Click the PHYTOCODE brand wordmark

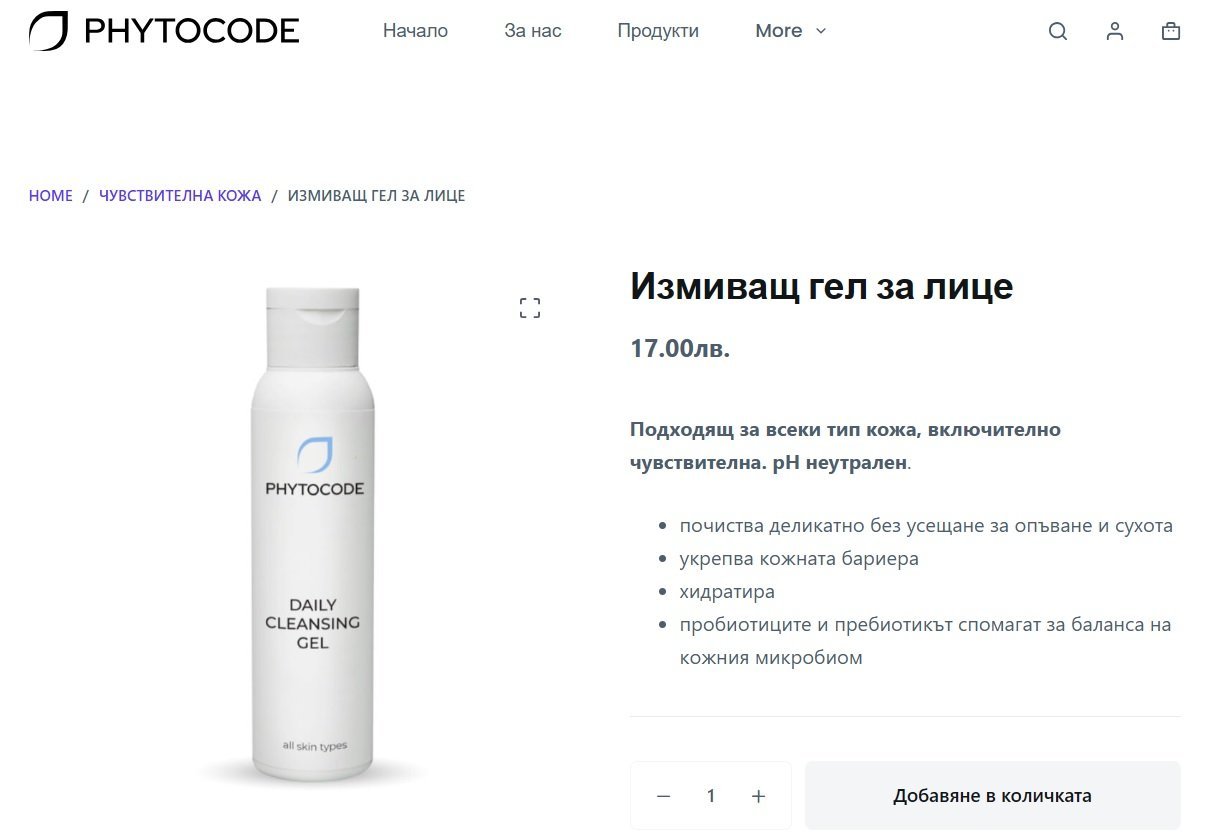point(192,31)
